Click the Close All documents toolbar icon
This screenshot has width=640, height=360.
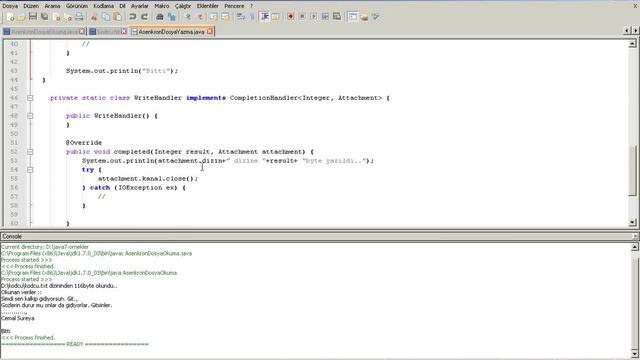point(68,17)
